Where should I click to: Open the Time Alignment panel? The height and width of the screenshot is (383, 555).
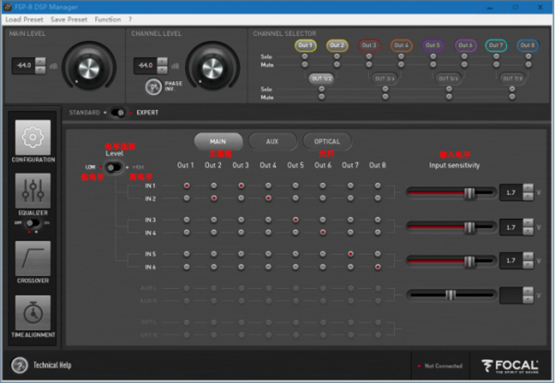(33, 313)
